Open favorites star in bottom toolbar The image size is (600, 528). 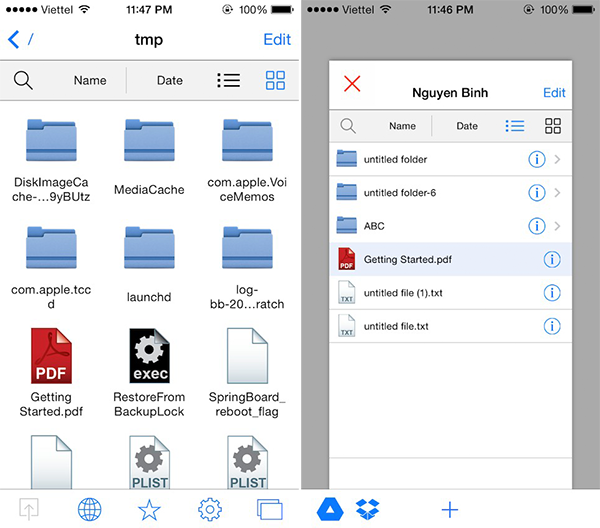point(149,509)
